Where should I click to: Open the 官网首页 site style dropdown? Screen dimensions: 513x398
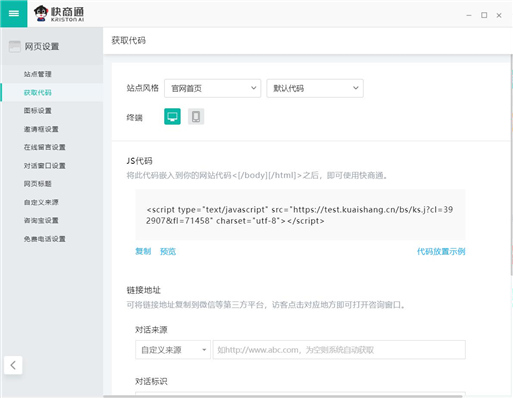[x=212, y=88]
